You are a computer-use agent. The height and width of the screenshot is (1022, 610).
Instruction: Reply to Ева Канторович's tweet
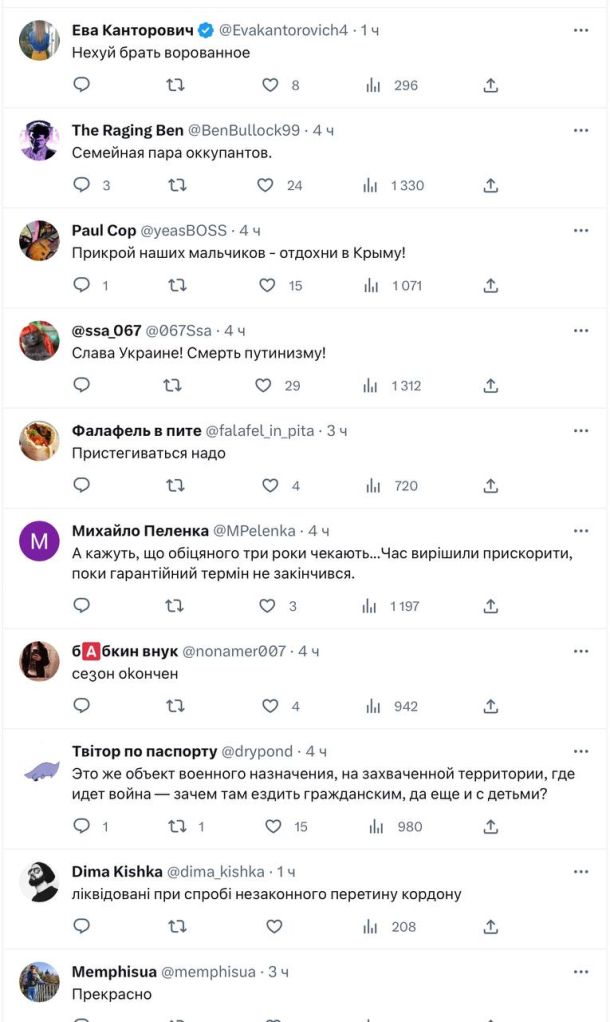tap(82, 86)
